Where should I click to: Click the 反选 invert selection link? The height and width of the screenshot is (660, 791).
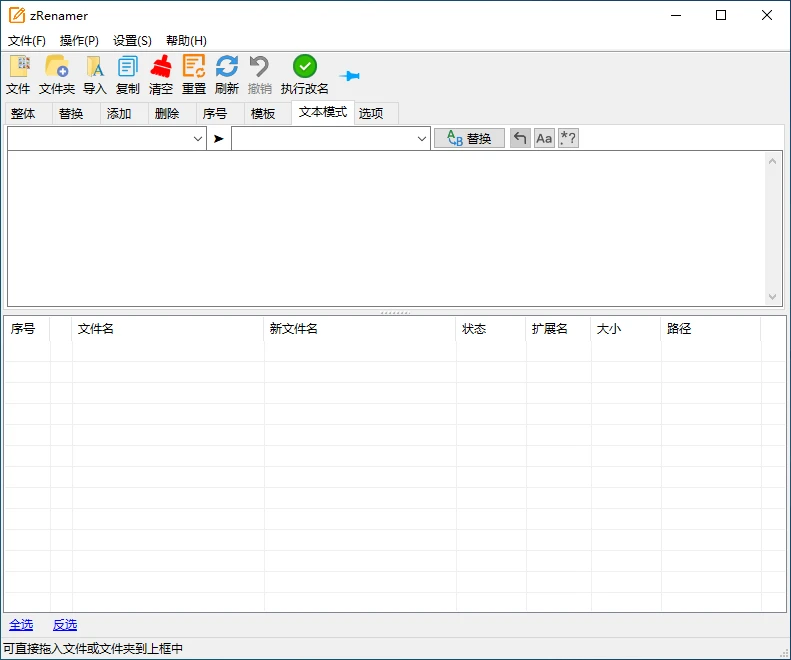pos(65,625)
